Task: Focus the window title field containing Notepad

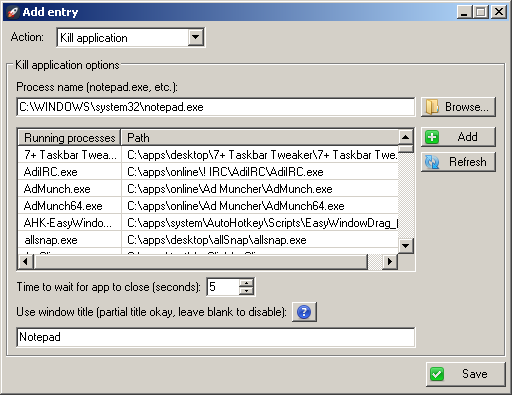Action: [216, 337]
